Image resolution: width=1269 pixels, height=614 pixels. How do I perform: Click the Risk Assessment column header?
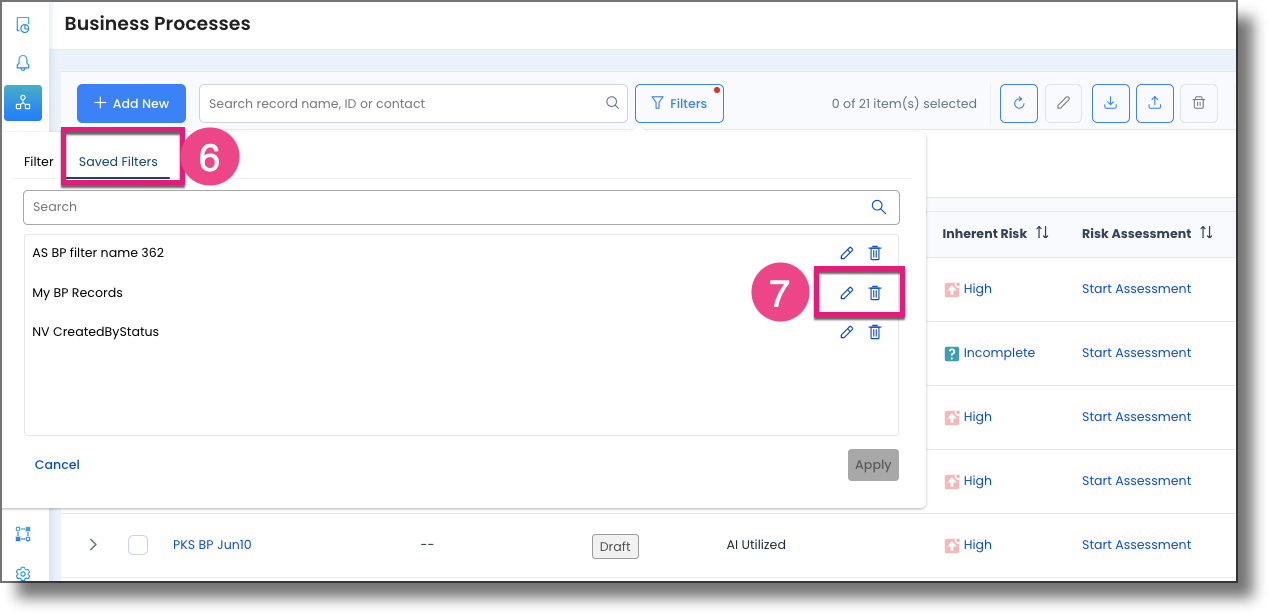point(1136,233)
